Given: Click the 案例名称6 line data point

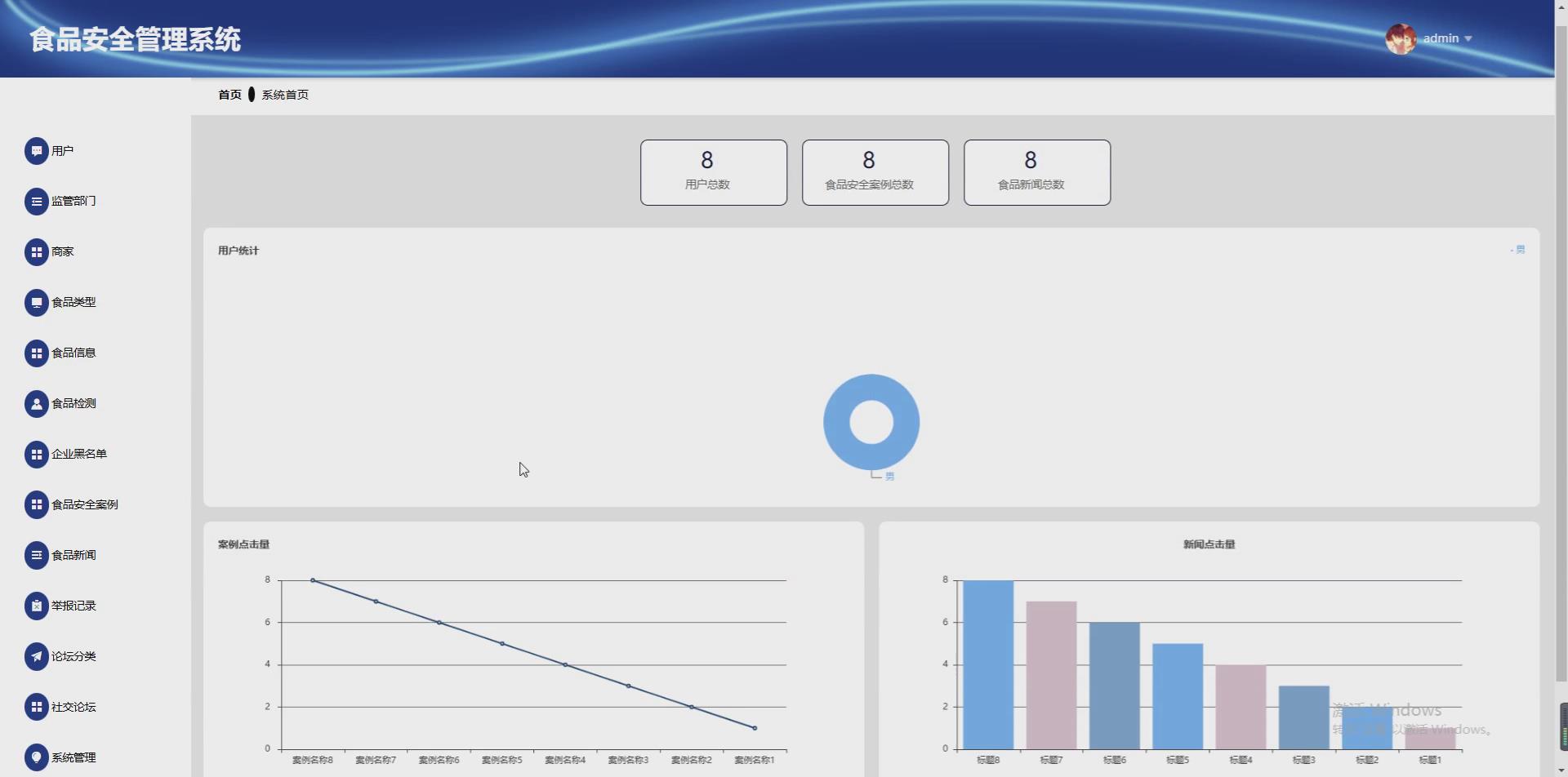Looking at the screenshot, I should [x=439, y=623].
